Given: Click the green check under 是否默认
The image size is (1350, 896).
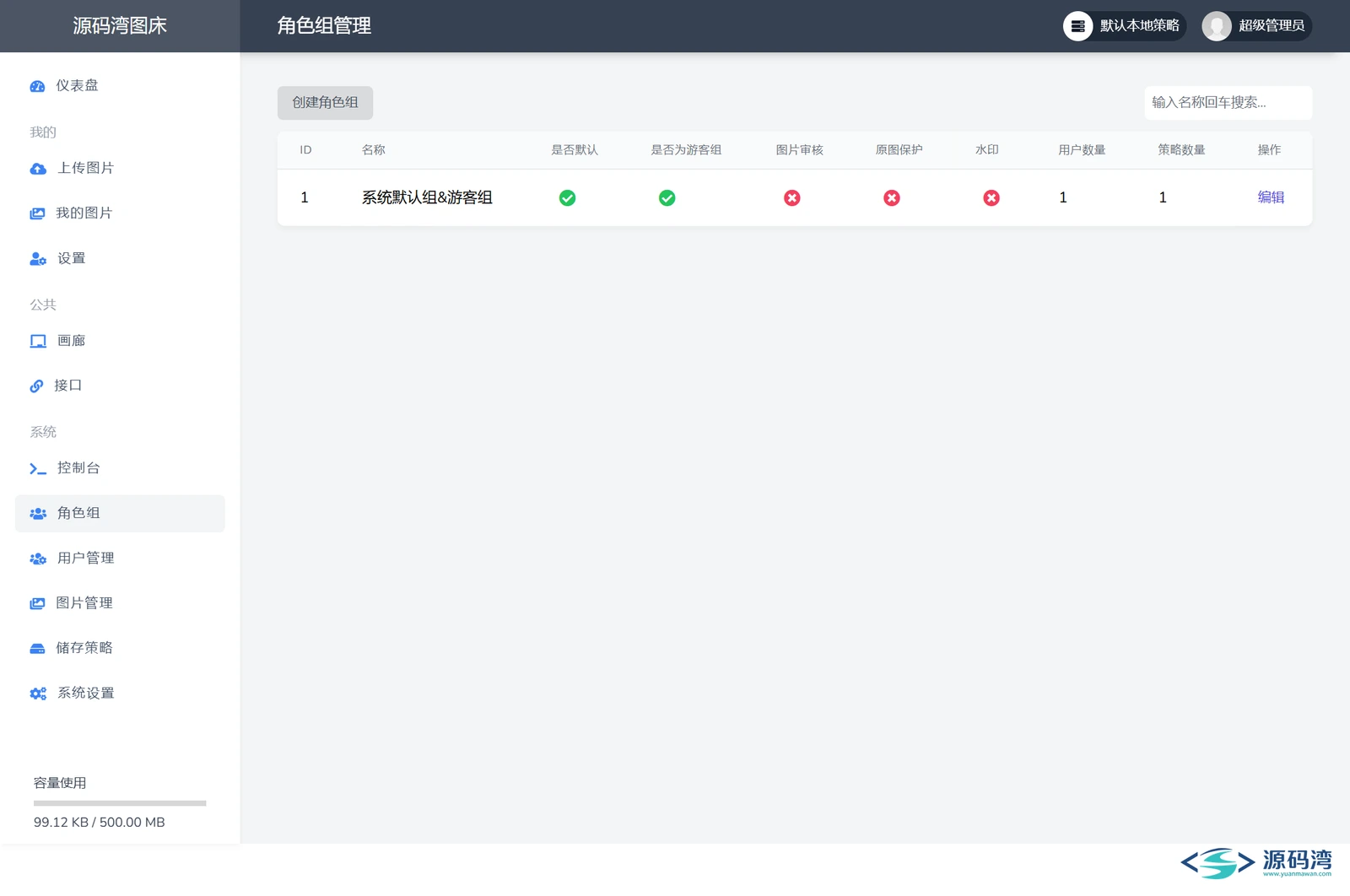Looking at the screenshot, I should pos(568,198).
